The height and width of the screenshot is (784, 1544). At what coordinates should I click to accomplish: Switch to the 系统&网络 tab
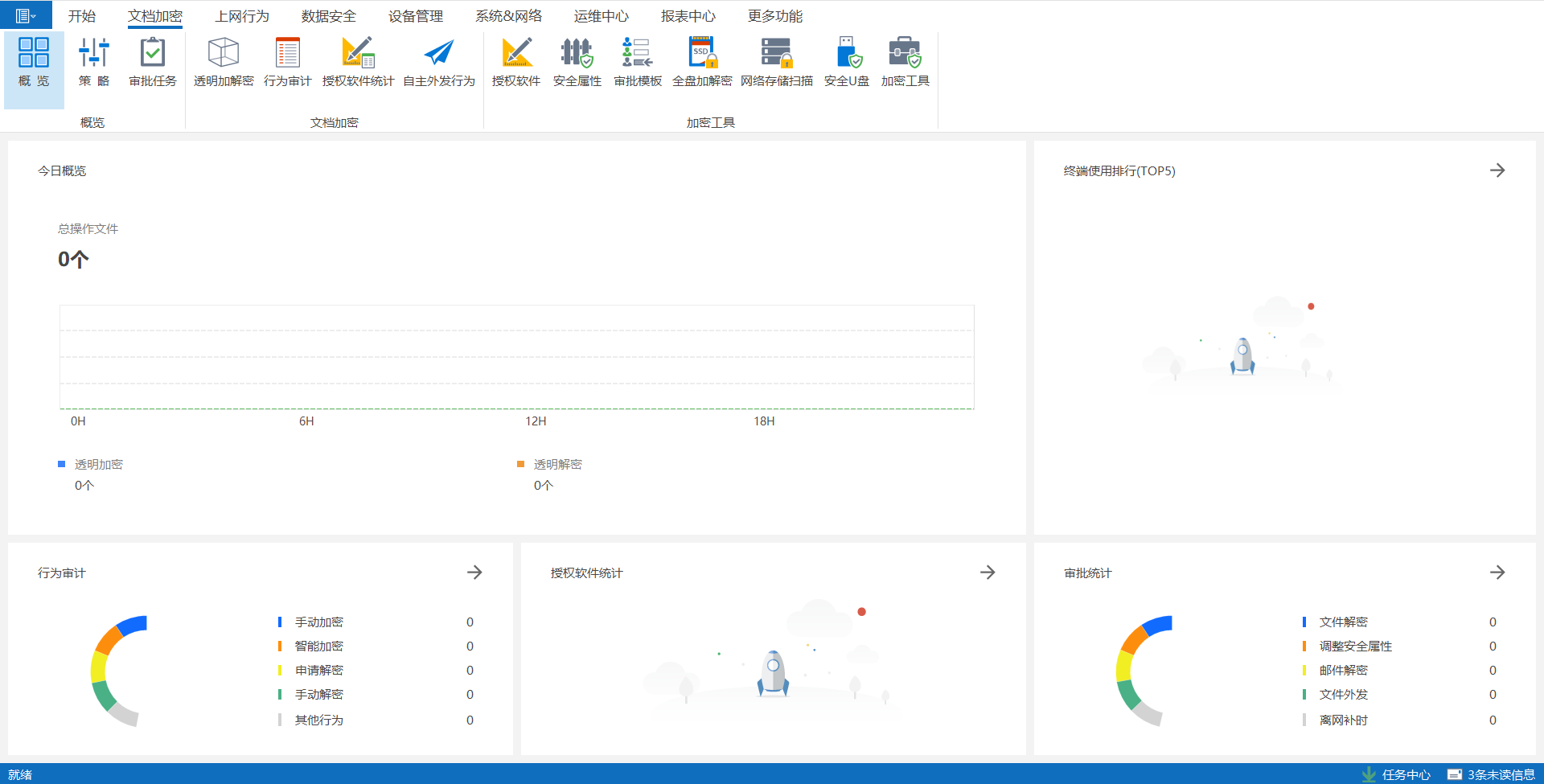pyautogui.click(x=508, y=16)
